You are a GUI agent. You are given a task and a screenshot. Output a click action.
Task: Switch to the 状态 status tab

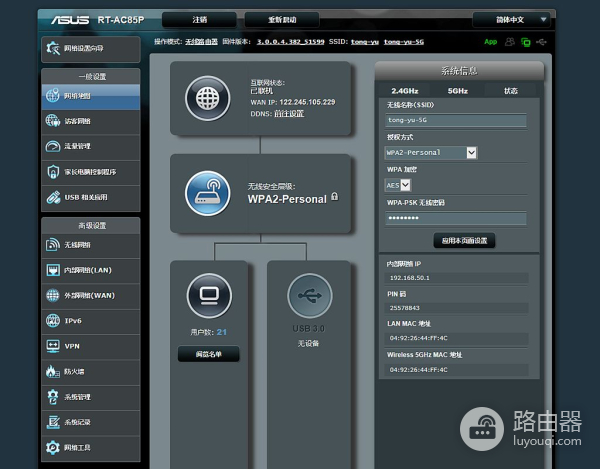coord(511,91)
